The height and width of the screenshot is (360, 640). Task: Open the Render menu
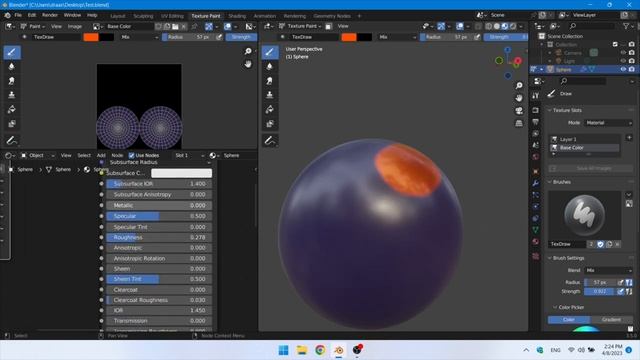[x=50, y=15]
